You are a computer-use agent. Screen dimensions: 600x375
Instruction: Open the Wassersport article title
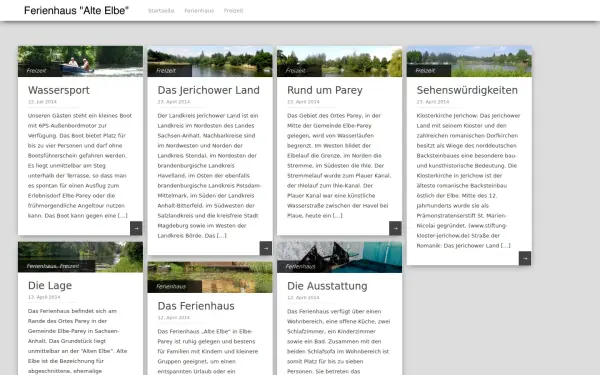[59, 90]
